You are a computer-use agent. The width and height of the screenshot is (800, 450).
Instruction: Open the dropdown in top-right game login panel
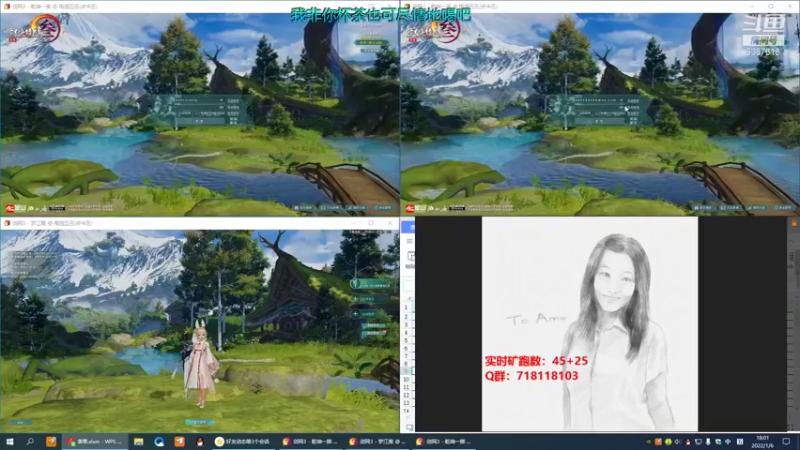[x=621, y=101]
